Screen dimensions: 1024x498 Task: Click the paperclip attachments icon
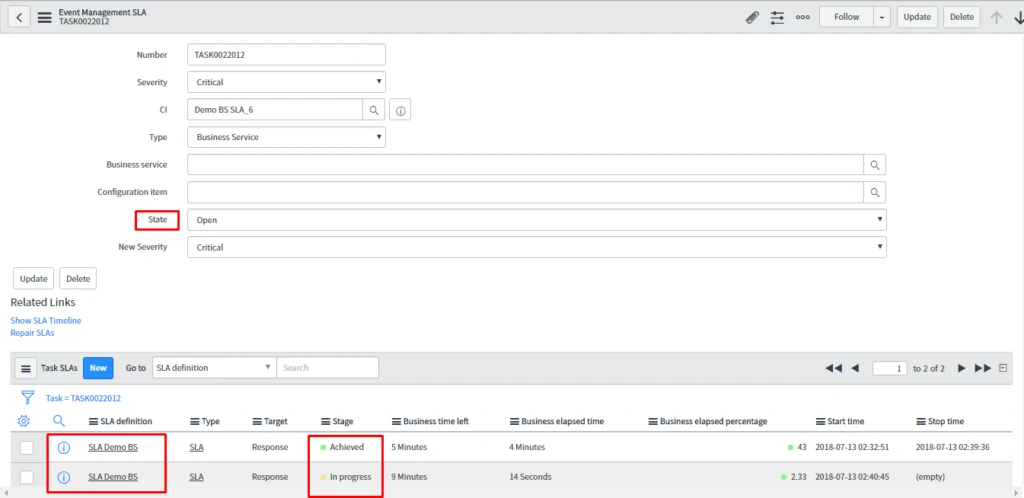(x=752, y=17)
